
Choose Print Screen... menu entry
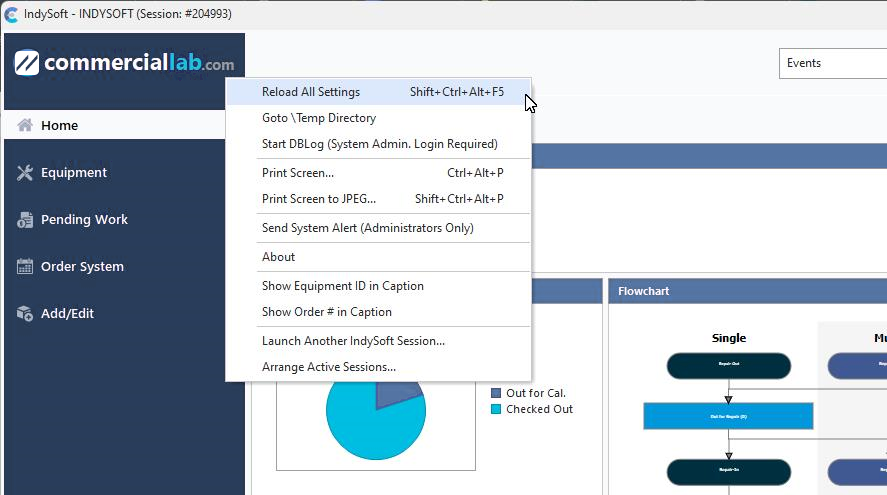[x=378, y=173]
